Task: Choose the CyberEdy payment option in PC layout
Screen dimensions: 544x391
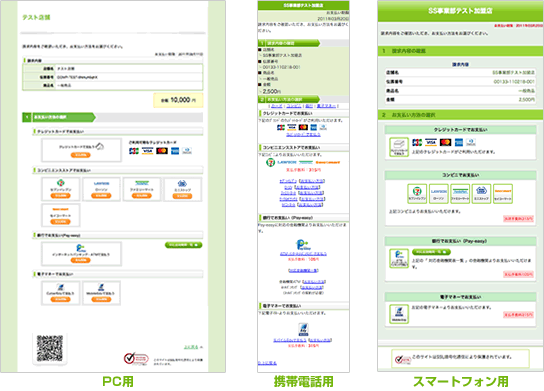Action: tap(60, 293)
